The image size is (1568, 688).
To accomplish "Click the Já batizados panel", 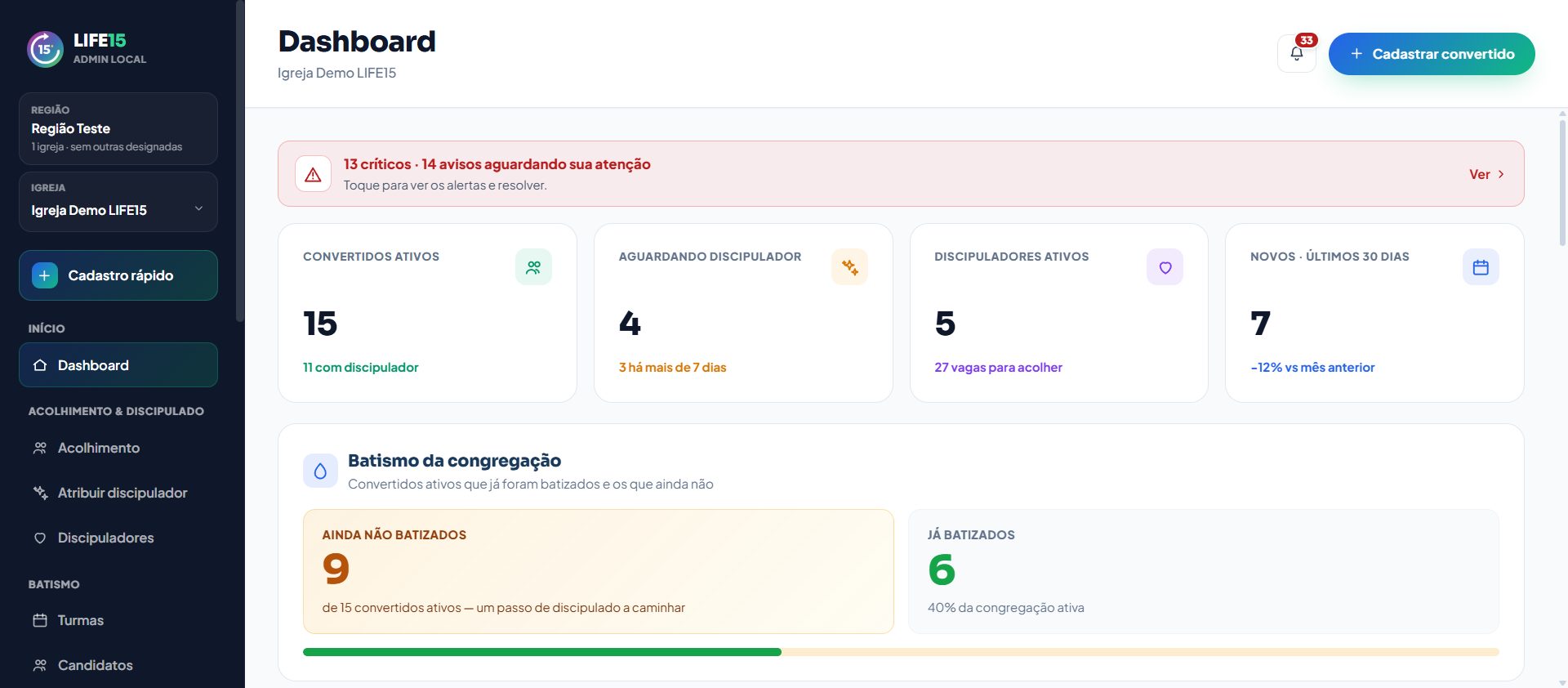I will pyautogui.click(x=1204, y=571).
